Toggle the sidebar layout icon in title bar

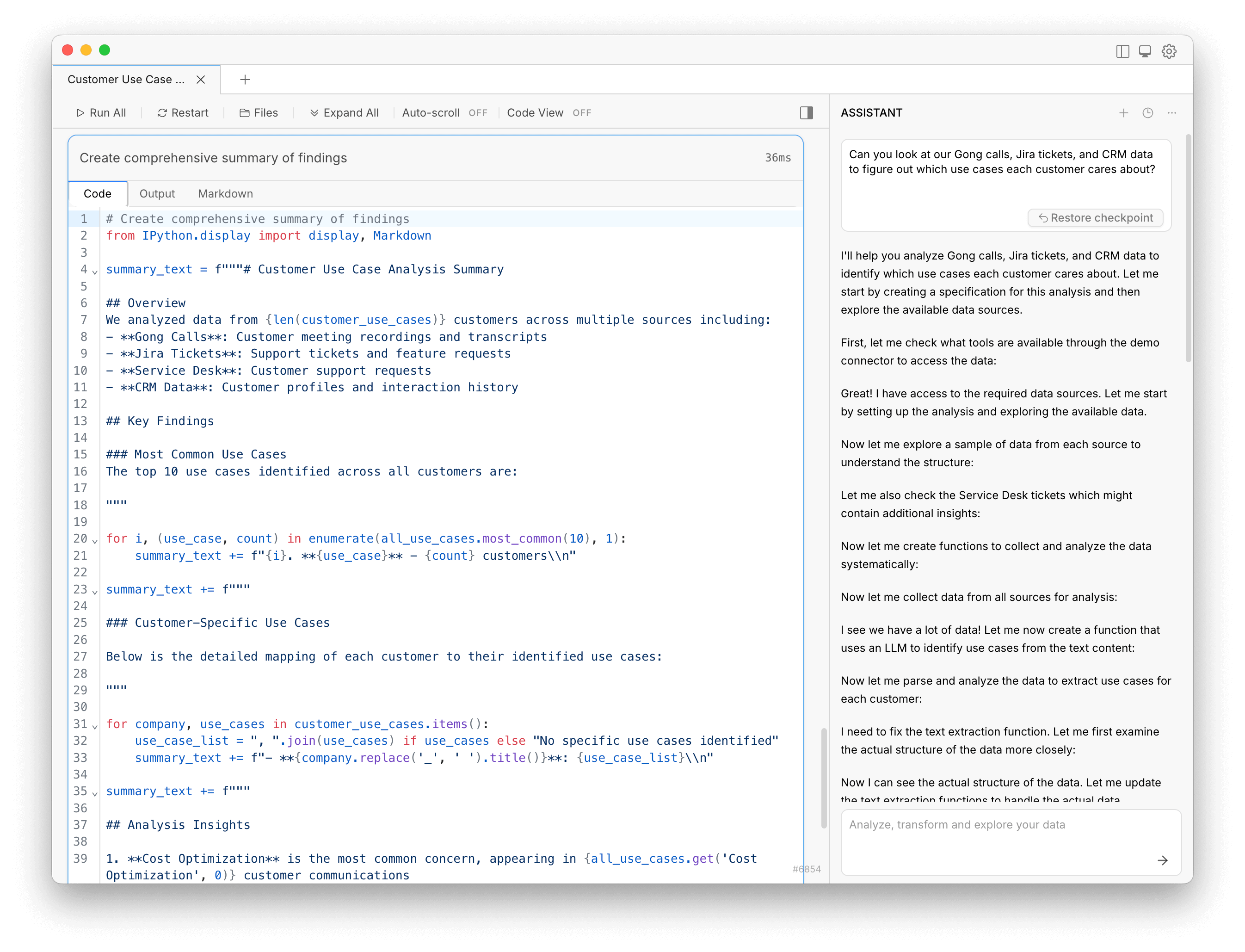1122,51
